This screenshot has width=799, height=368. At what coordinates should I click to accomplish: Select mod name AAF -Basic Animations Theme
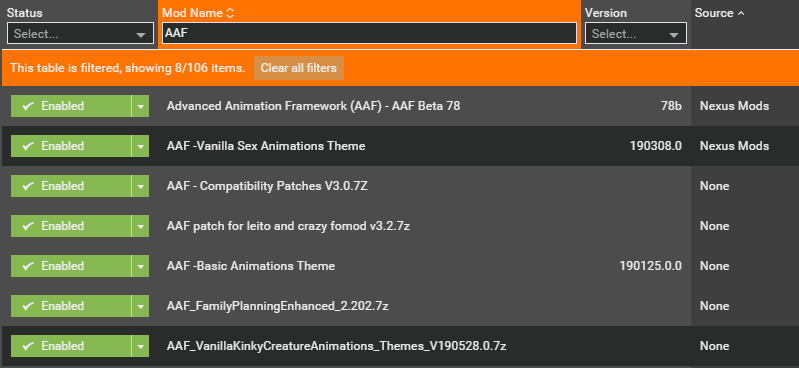[x=251, y=266]
